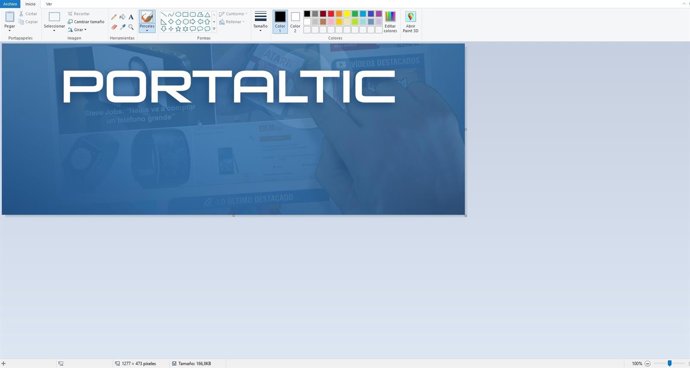
Task: Choose the rectangle shape
Action: (x=185, y=14)
